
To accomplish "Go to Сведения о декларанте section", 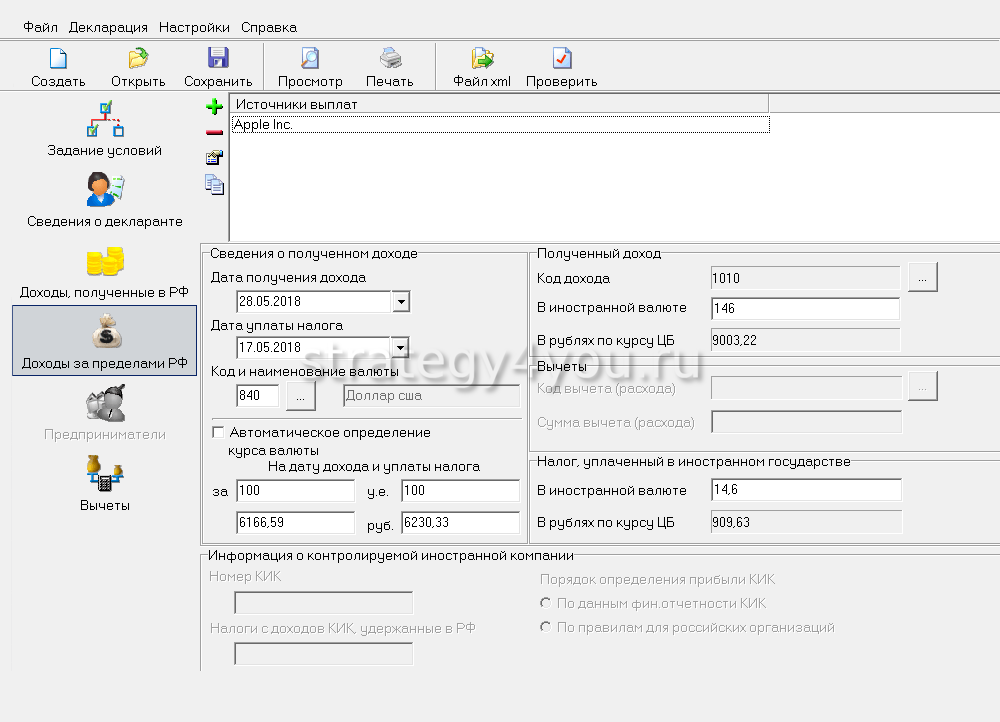I will (105, 200).
